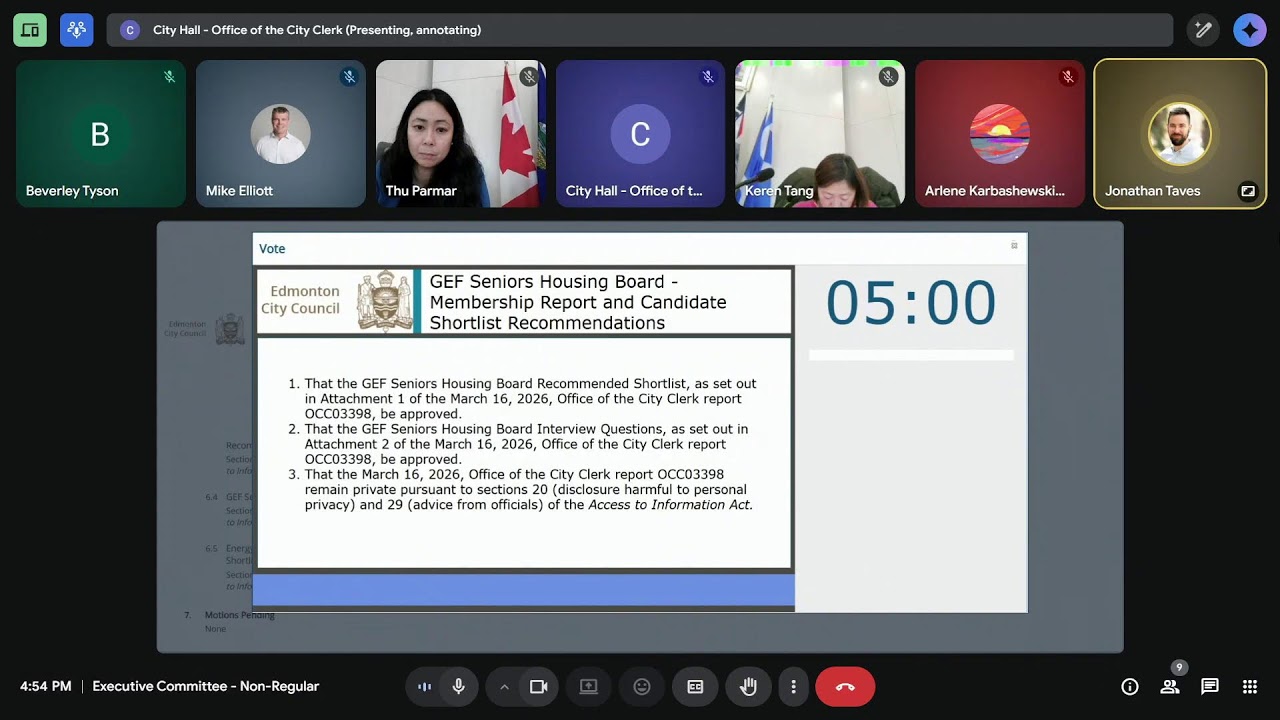This screenshot has width=1280, height=720.
Task: Open the more options menu
Action: [x=793, y=687]
